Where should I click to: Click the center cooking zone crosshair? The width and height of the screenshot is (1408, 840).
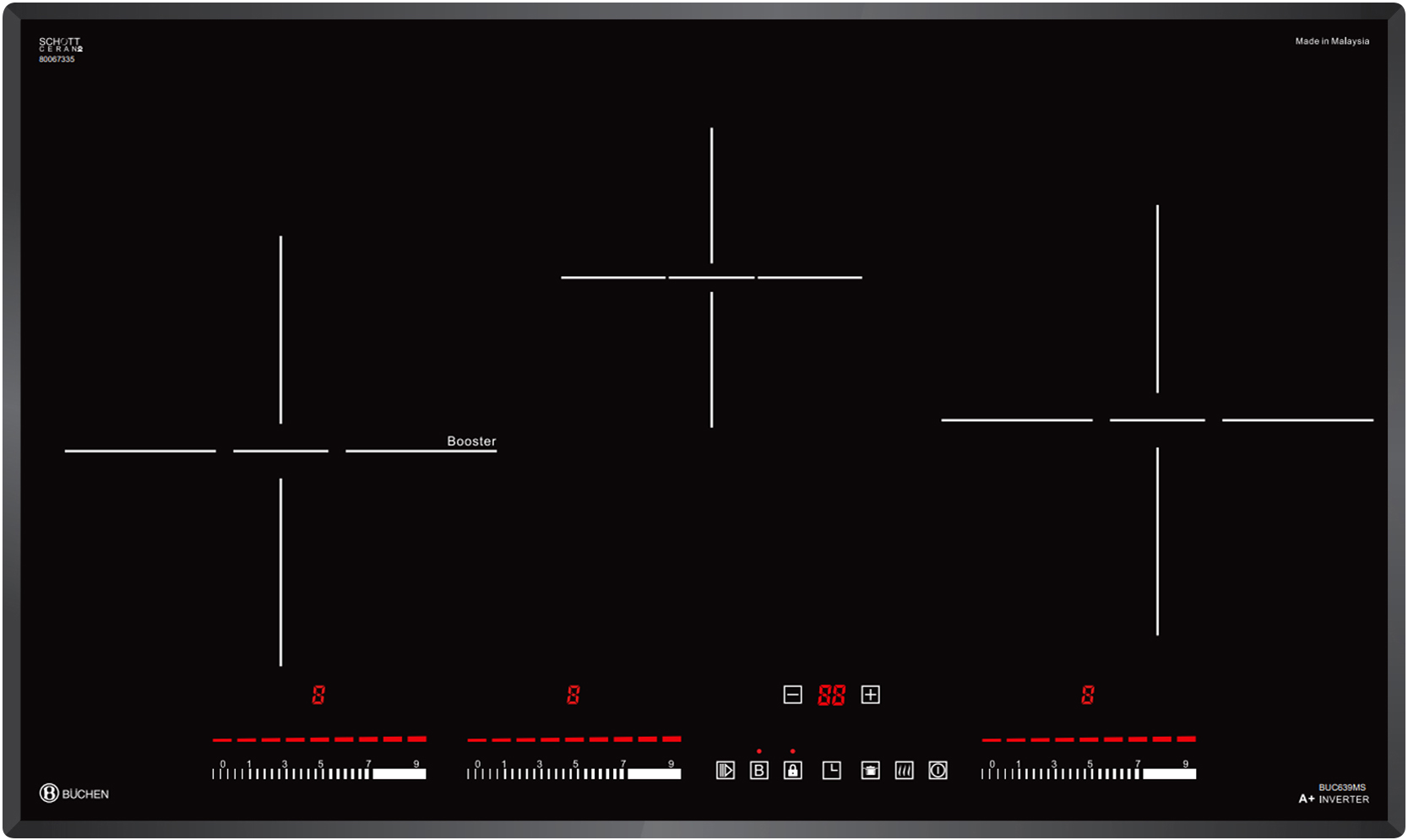711,277
